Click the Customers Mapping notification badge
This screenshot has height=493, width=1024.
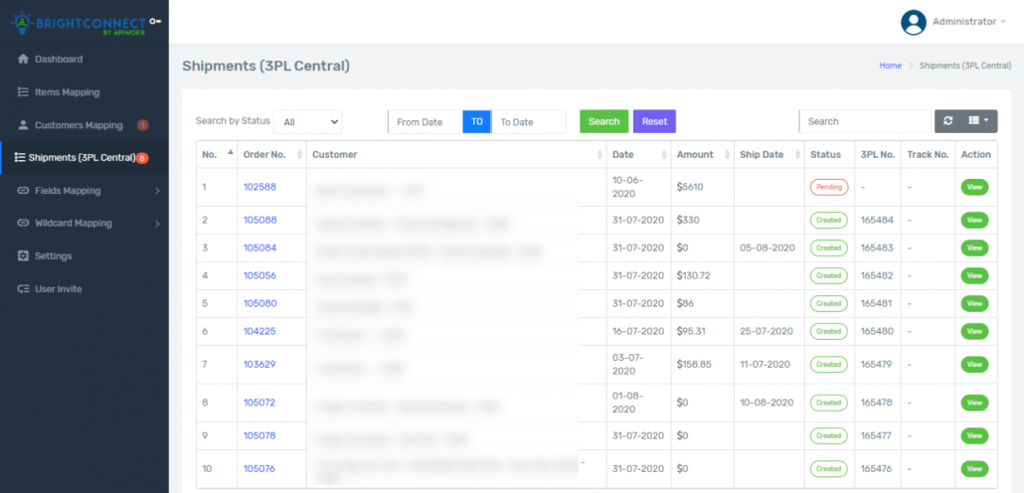(142, 125)
